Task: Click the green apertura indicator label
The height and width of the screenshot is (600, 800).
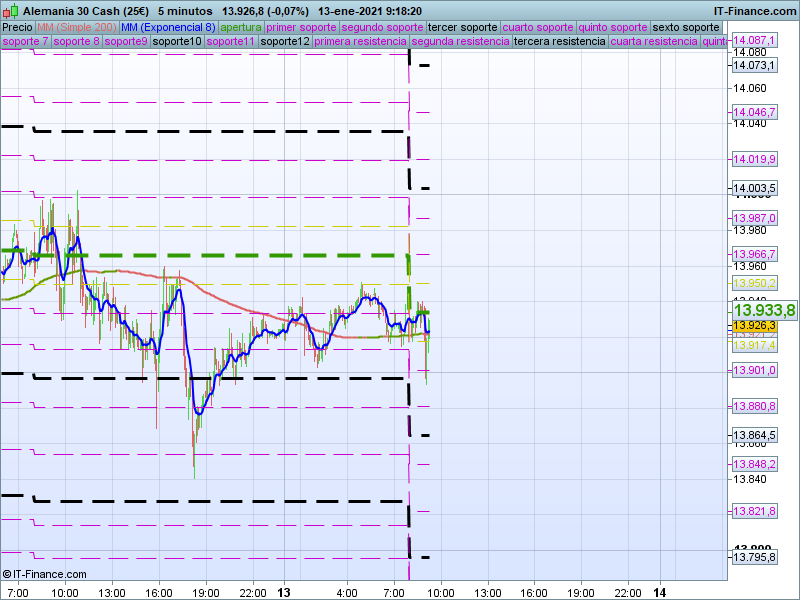Action: point(241,27)
